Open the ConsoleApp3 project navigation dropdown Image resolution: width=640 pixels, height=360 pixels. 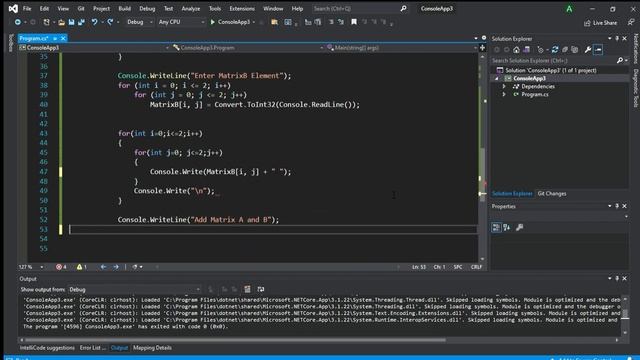pyautogui.click(x=94, y=48)
